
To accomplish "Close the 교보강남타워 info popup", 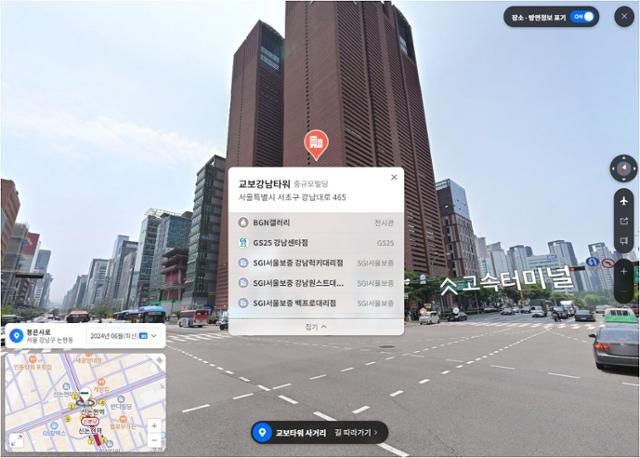I will point(394,177).
